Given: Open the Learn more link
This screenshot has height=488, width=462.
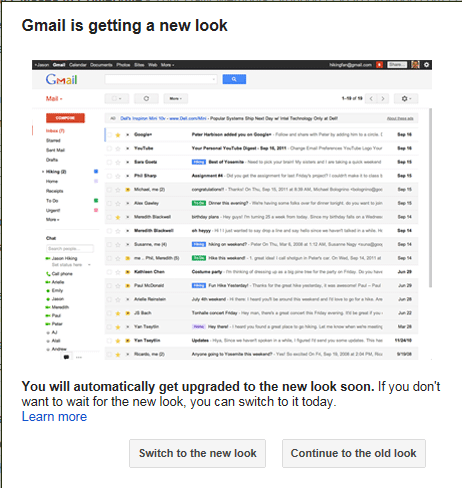Looking at the screenshot, I should 54,417.
